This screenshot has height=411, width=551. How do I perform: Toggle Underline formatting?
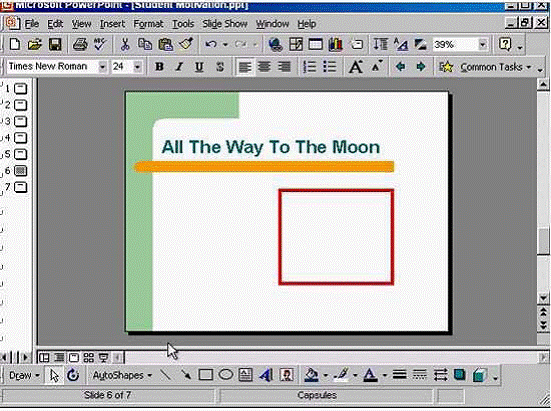(x=199, y=66)
